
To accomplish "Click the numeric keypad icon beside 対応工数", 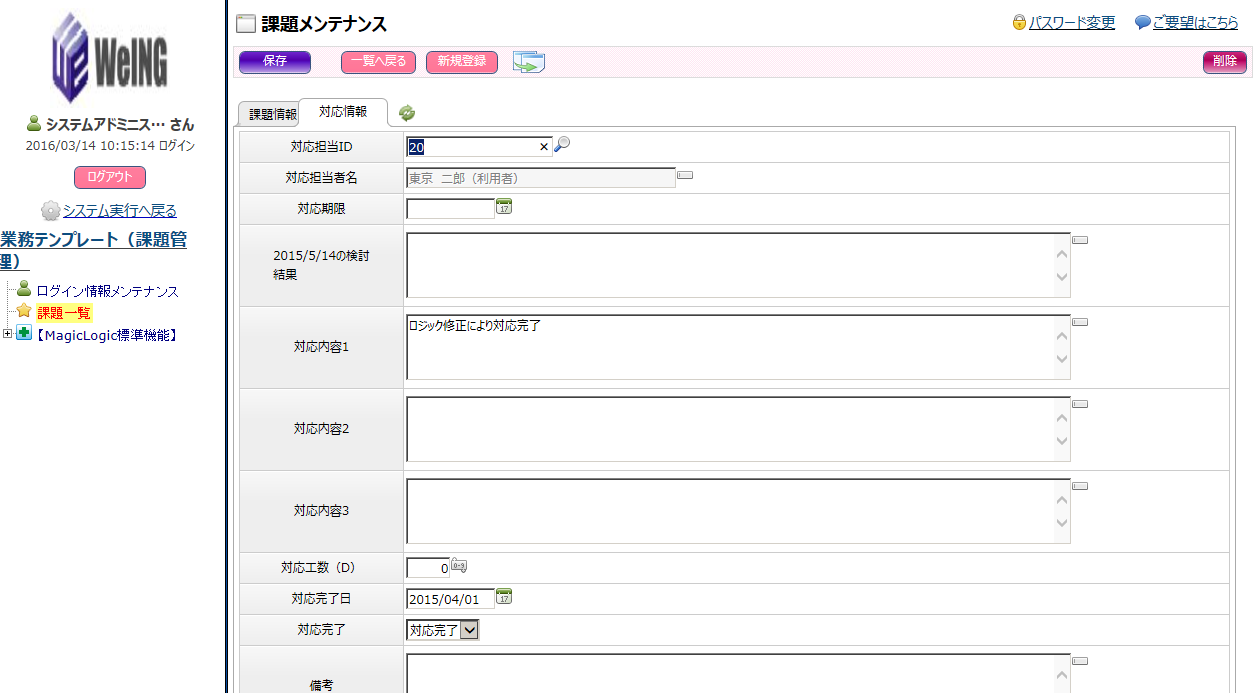I will point(459,565).
